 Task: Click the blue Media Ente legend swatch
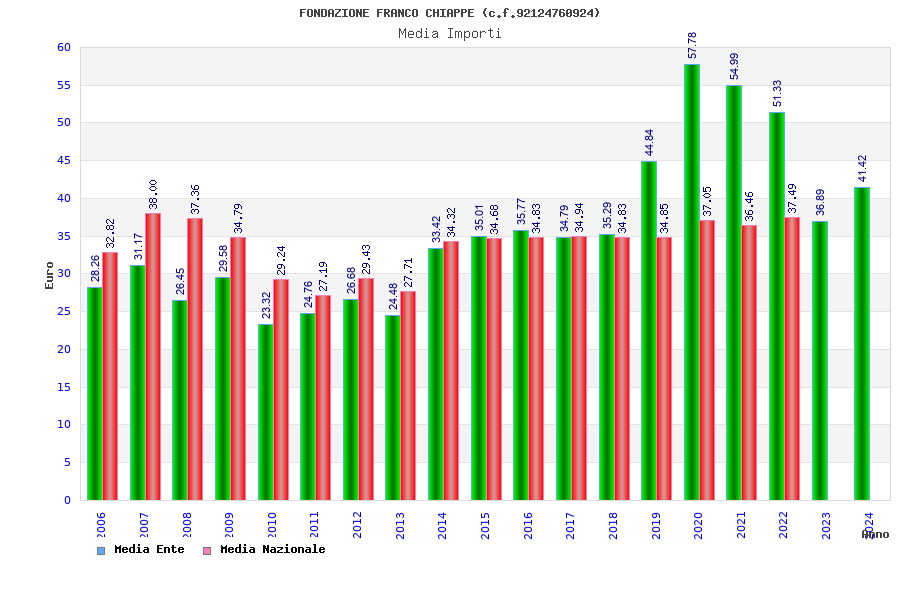(x=101, y=551)
